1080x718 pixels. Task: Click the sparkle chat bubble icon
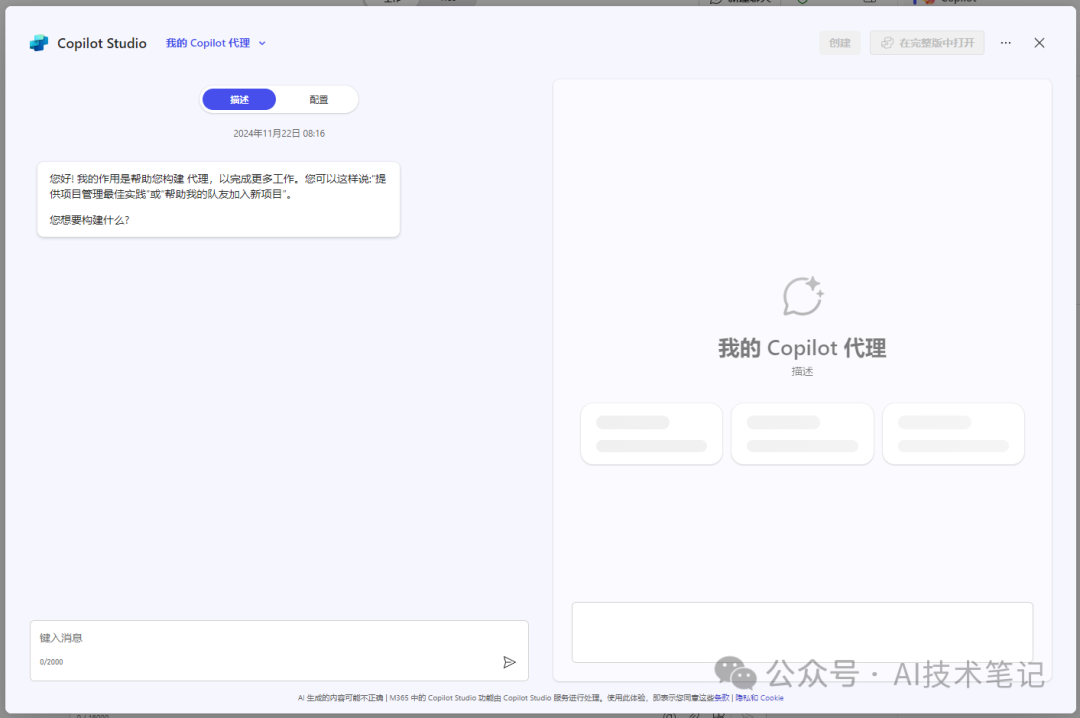tap(802, 296)
